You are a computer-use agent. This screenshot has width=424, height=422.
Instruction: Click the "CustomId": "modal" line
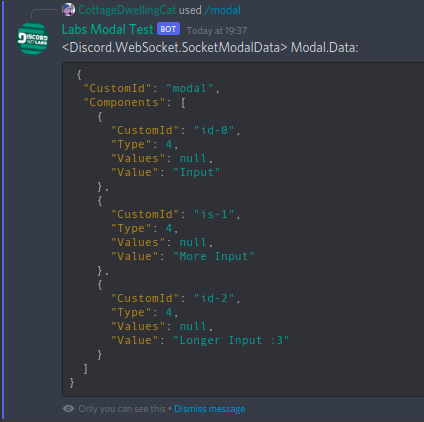[x=151, y=88]
